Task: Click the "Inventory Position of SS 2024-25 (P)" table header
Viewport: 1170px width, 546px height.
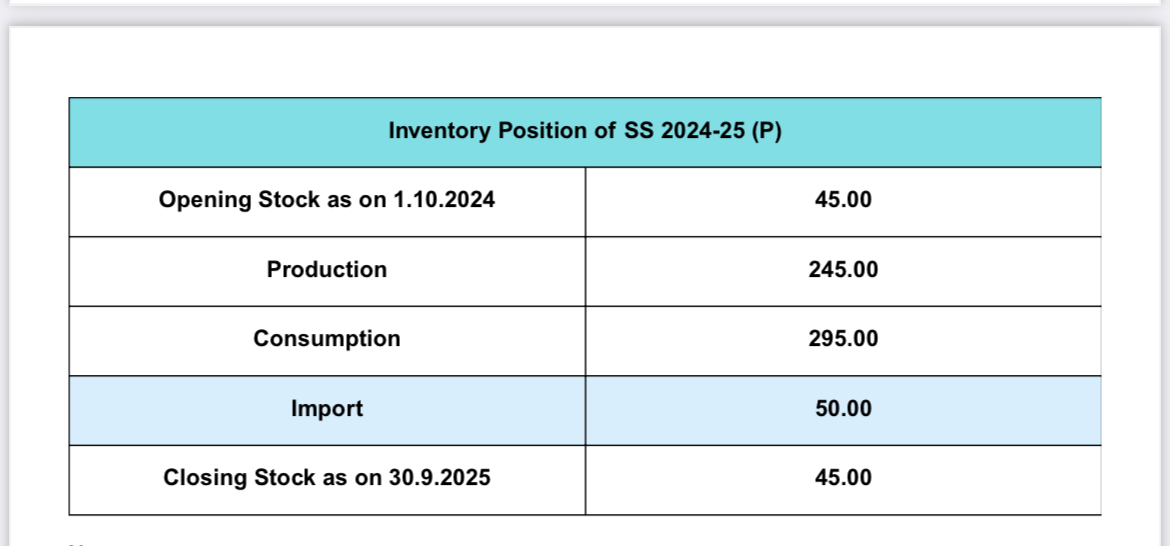Action: (x=584, y=132)
